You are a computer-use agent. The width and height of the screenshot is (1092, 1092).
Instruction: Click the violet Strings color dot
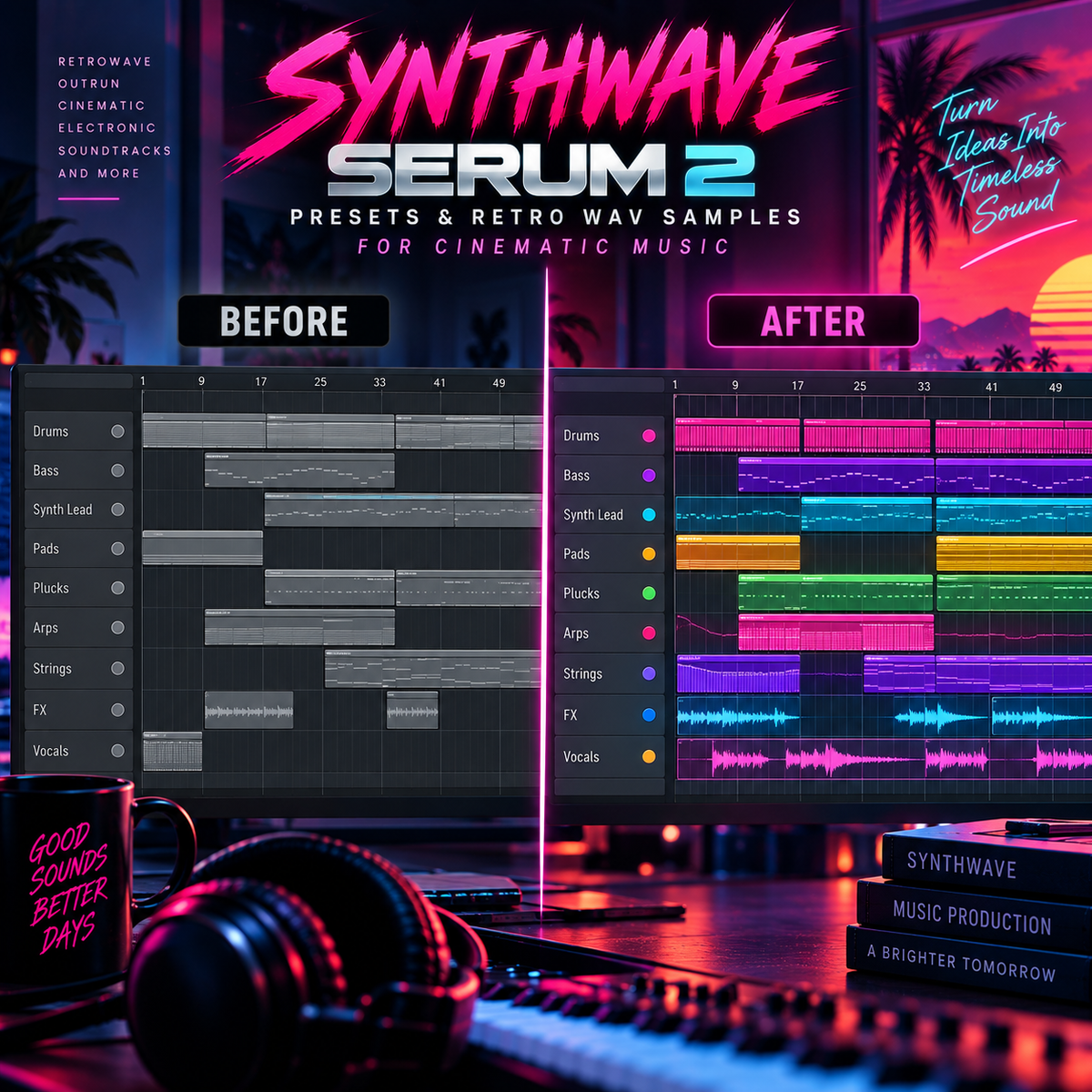pyautogui.click(x=649, y=673)
